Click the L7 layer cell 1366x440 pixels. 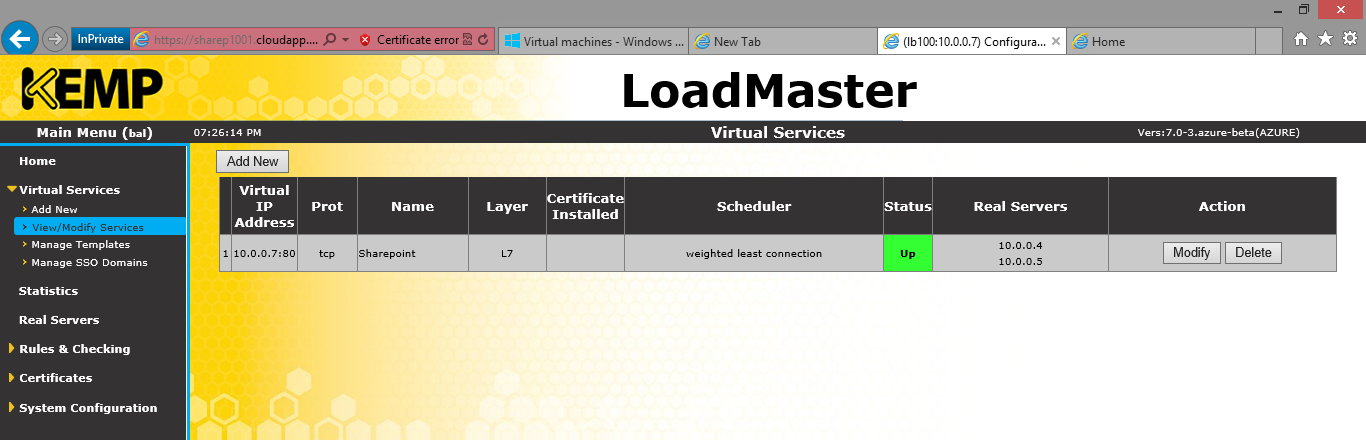(x=507, y=254)
